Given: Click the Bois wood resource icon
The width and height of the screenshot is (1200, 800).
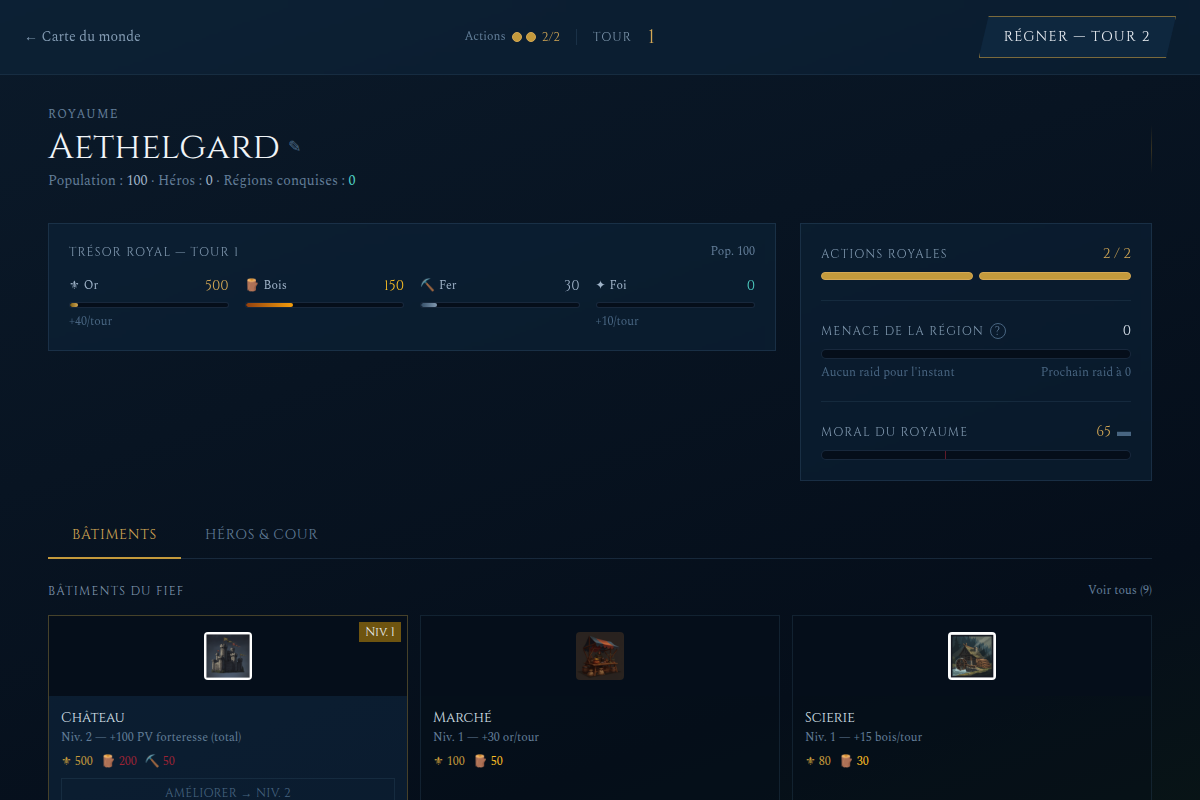Looking at the screenshot, I should coord(252,285).
